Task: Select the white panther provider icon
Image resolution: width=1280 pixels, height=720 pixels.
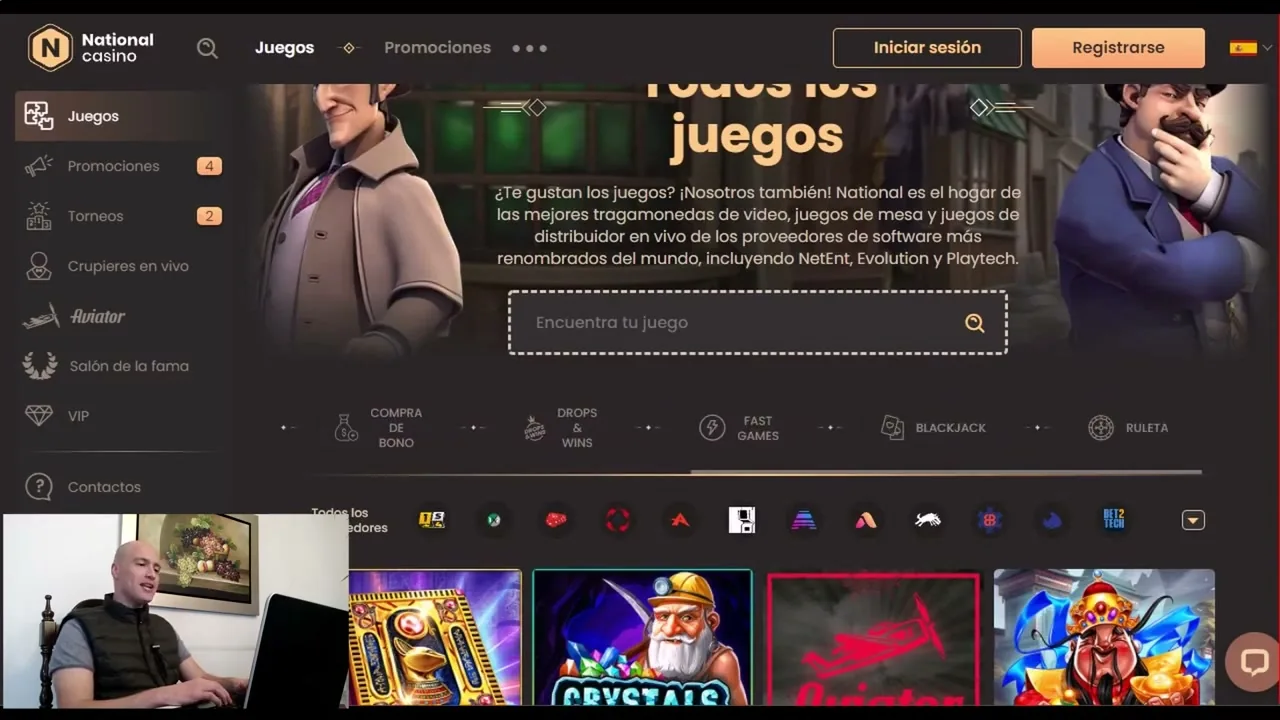Action: click(x=928, y=520)
